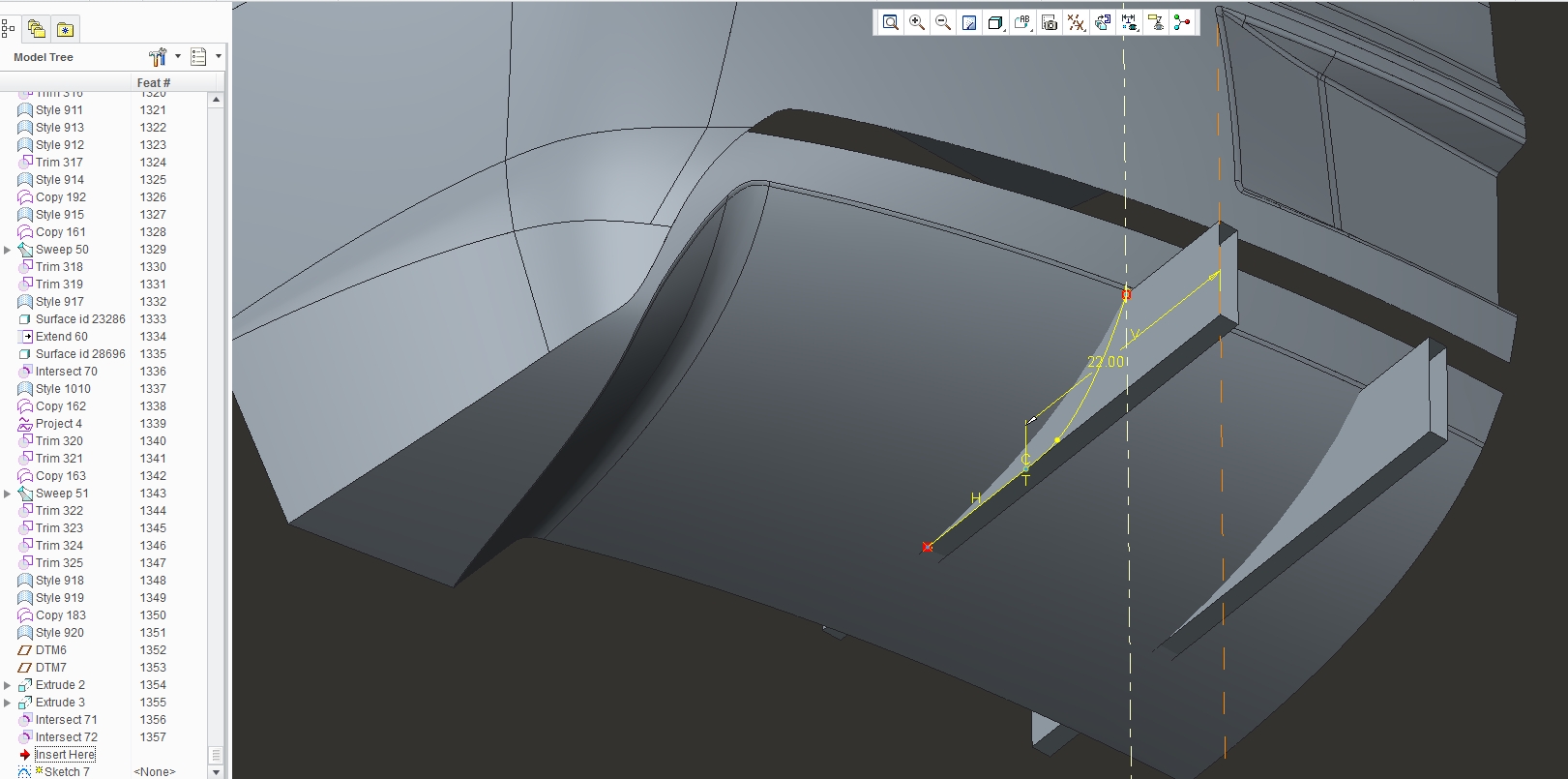1568x779 pixels.
Task: Switch to the Favorites folder tab
Action: (65, 29)
